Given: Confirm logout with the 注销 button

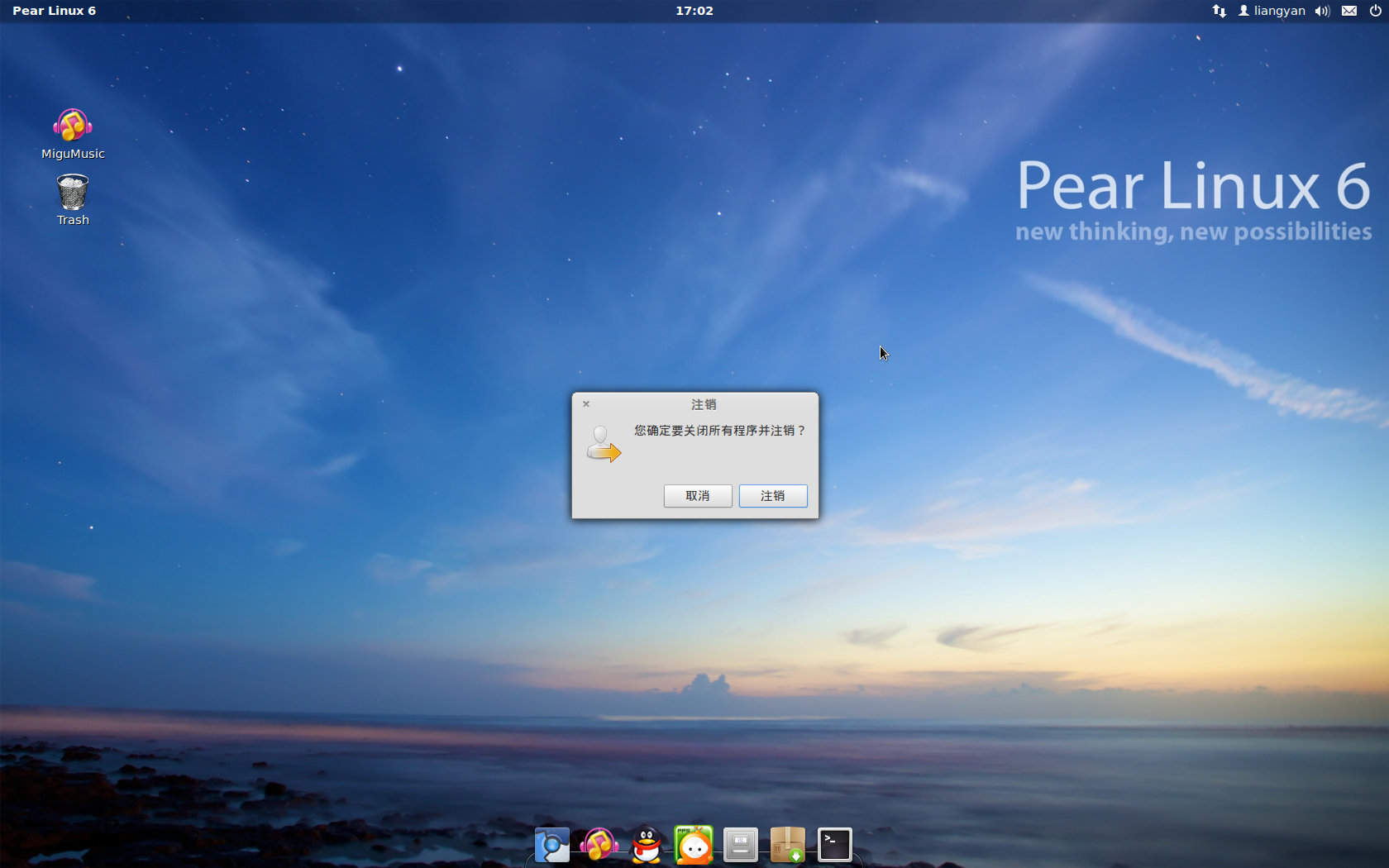Looking at the screenshot, I should pos(773,496).
